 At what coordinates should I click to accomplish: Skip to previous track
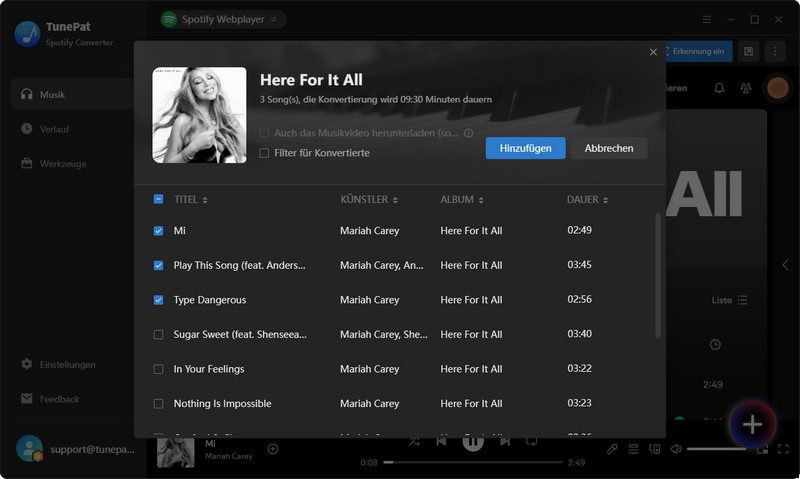pos(441,441)
